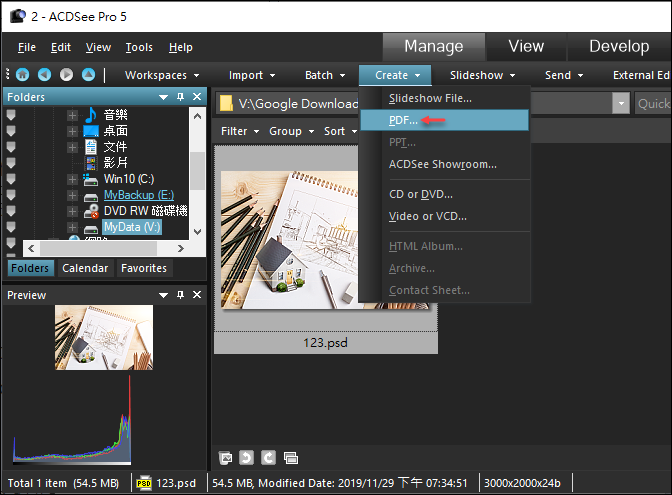The image size is (672, 495).
Task: Switch to the View mode tab
Action: 526,46
